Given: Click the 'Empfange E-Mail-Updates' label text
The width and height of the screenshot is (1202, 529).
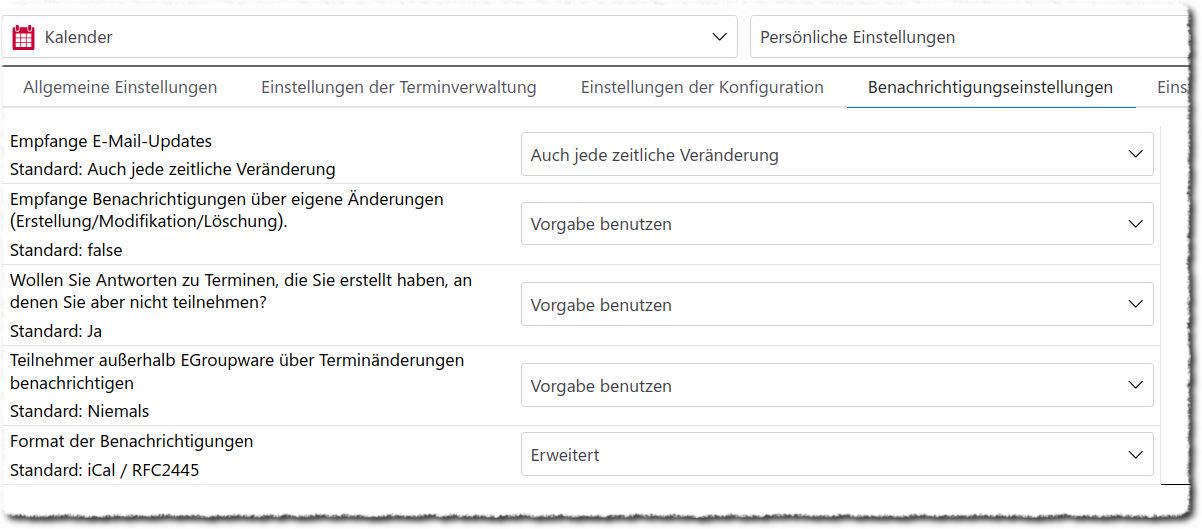Looking at the screenshot, I should [x=111, y=142].
